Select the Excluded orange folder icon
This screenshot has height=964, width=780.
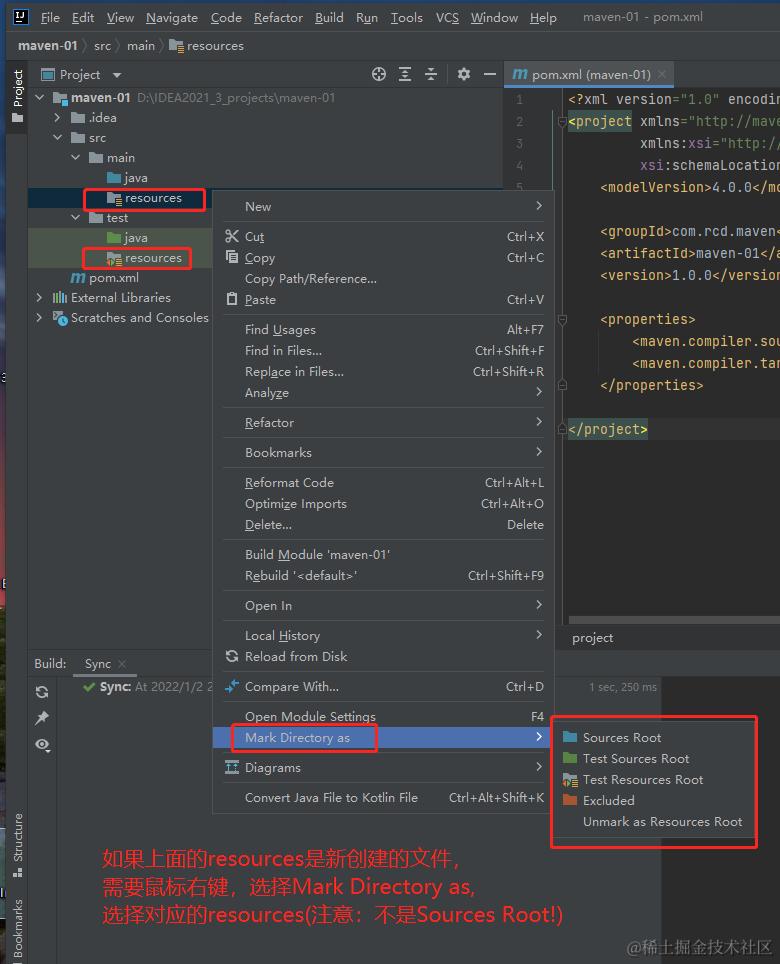[570, 800]
